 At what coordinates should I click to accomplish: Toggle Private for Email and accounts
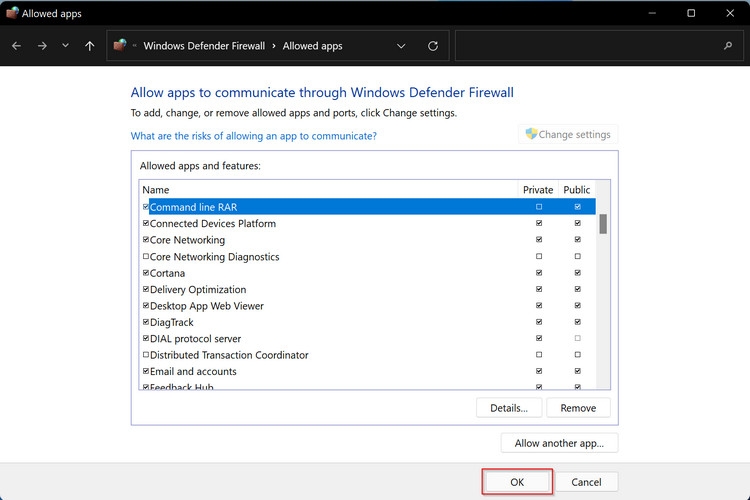point(539,371)
